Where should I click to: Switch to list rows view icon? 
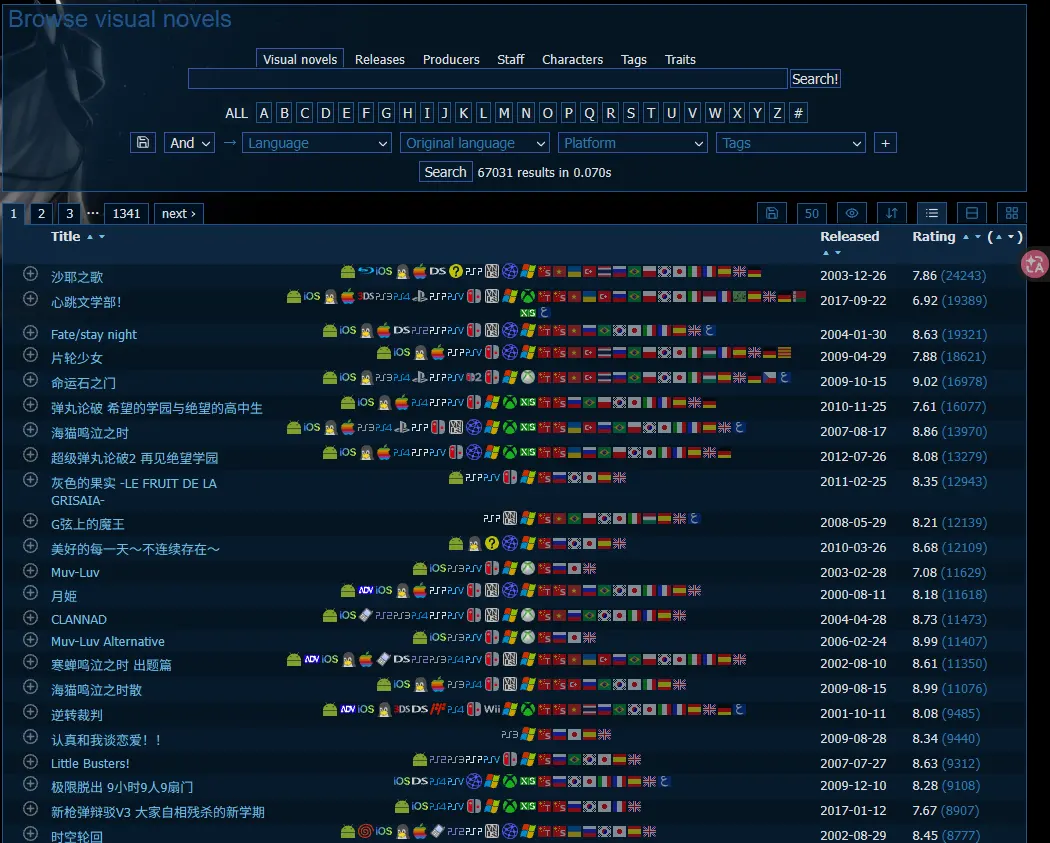[x=931, y=213]
